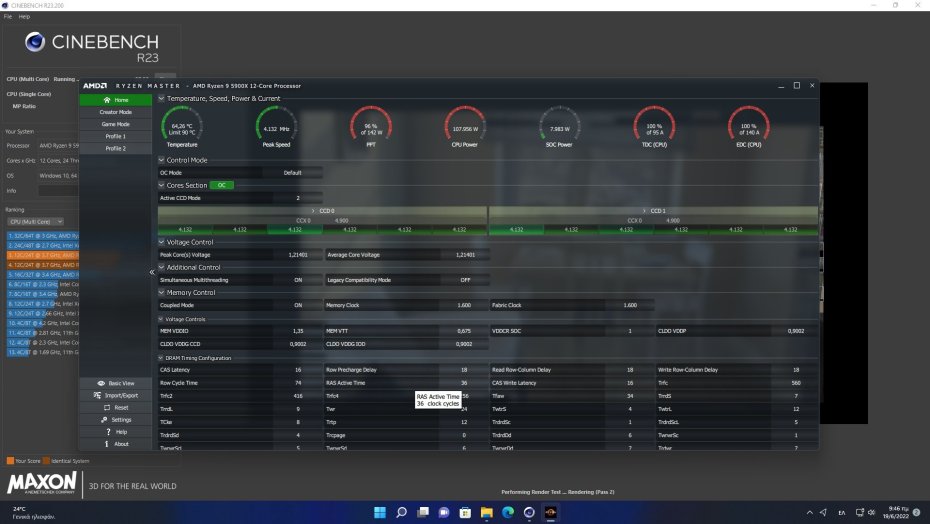Open volume control in system tray
The image size is (930, 524).
(x=872, y=512)
